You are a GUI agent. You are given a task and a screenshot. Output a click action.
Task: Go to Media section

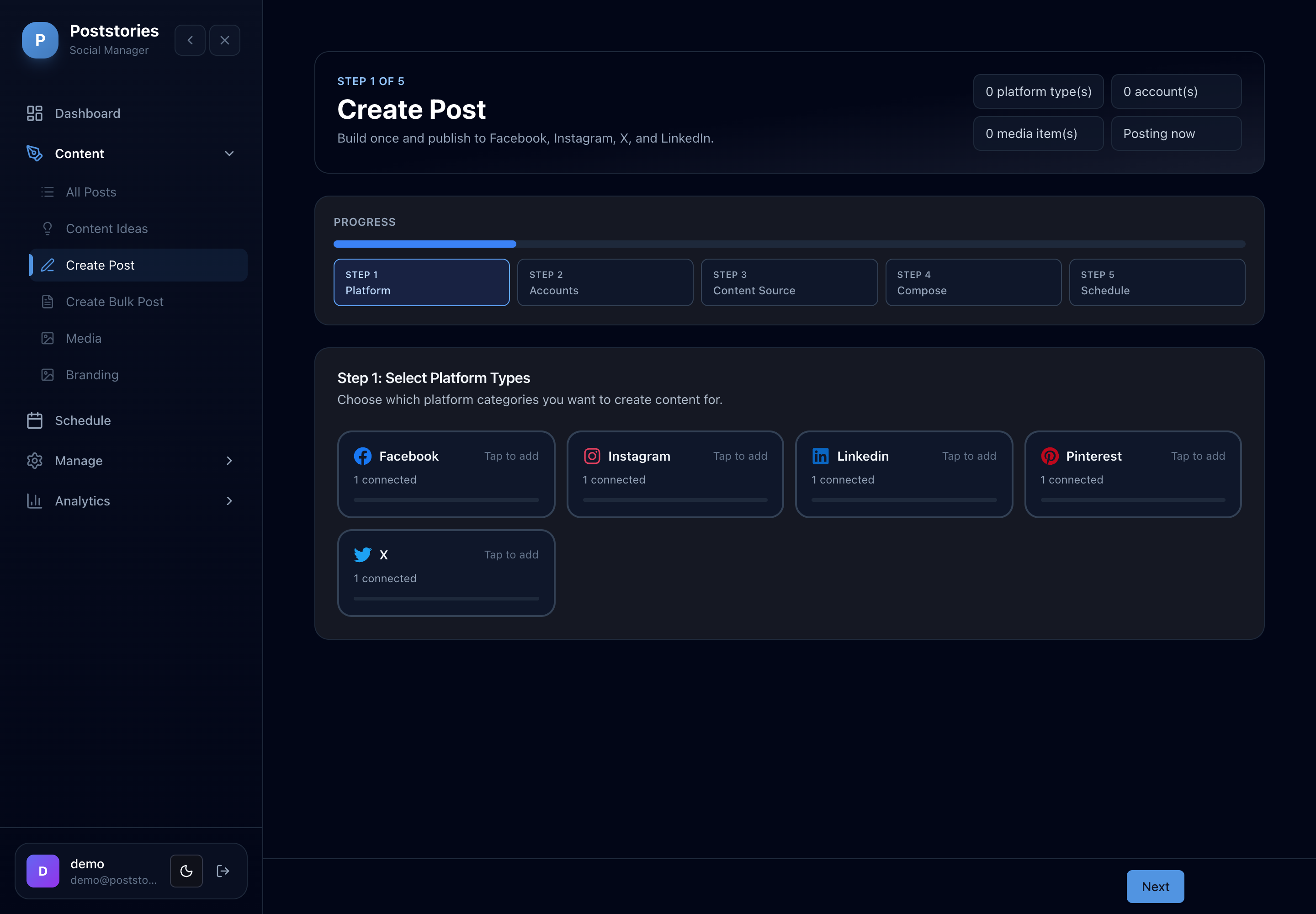(x=138, y=339)
